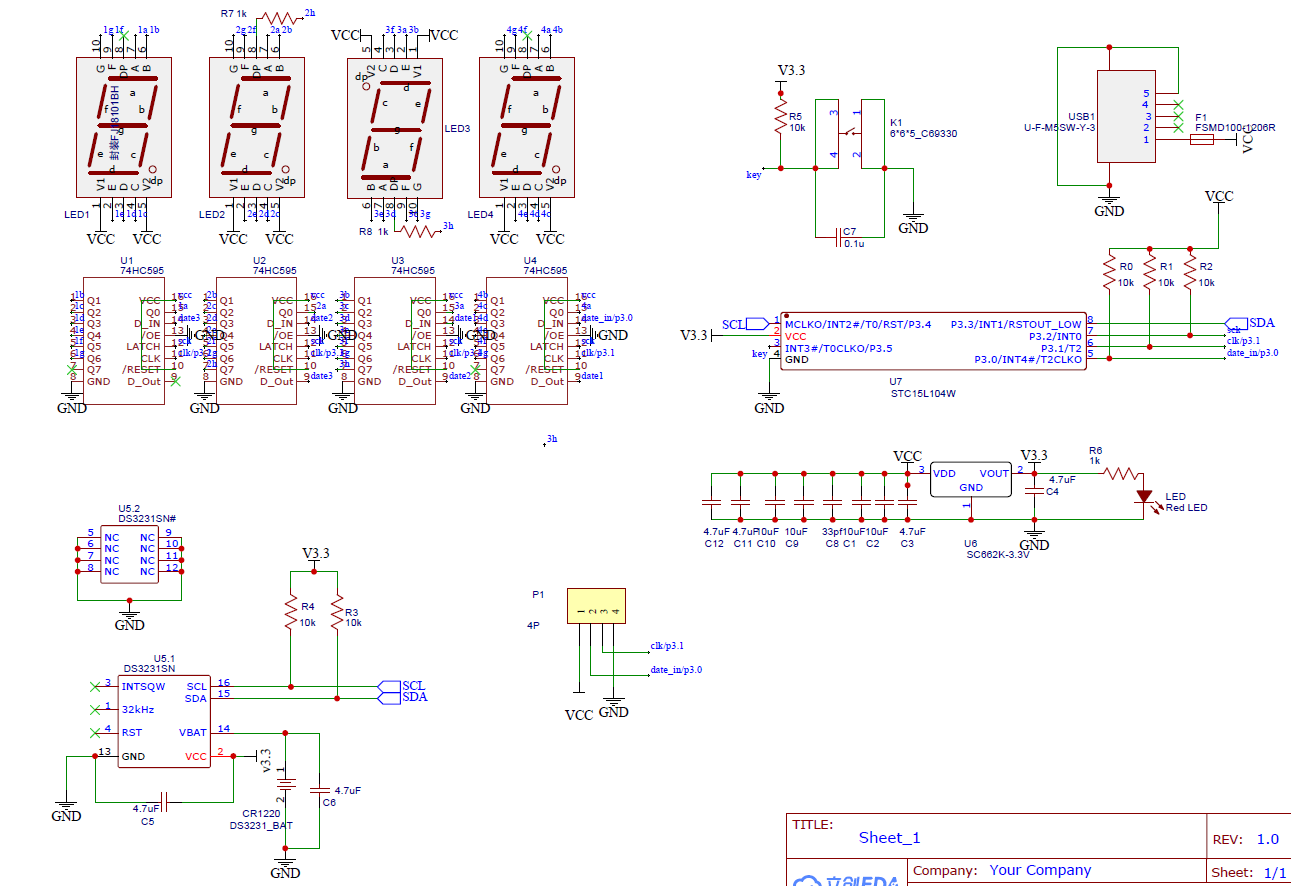The width and height of the screenshot is (1291, 886).
Task: Click the U3 74HC595 shift register
Action: point(395,341)
